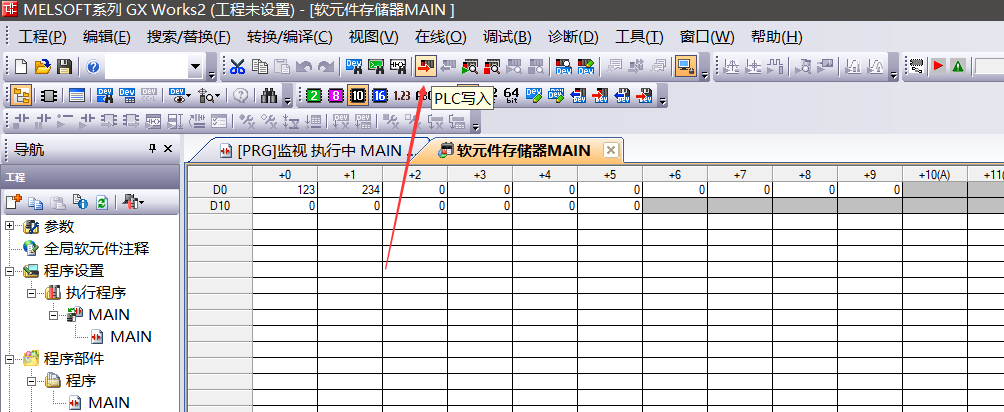This screenshot has width=1004, height=412.
Task: Click the blue arrow read device memory icon
Action: click(x=578, y=96)
